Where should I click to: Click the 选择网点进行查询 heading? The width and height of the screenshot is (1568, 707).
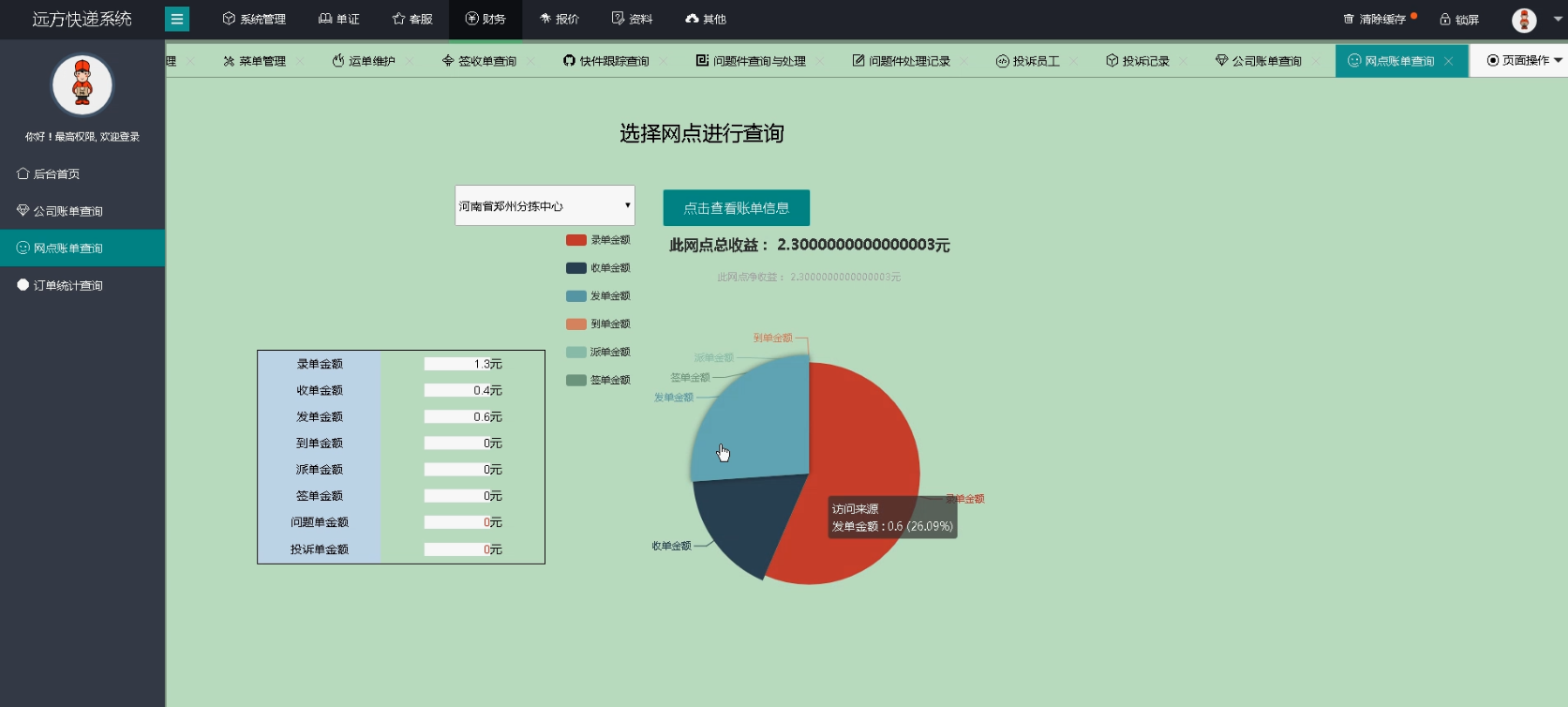coord(702,133)
